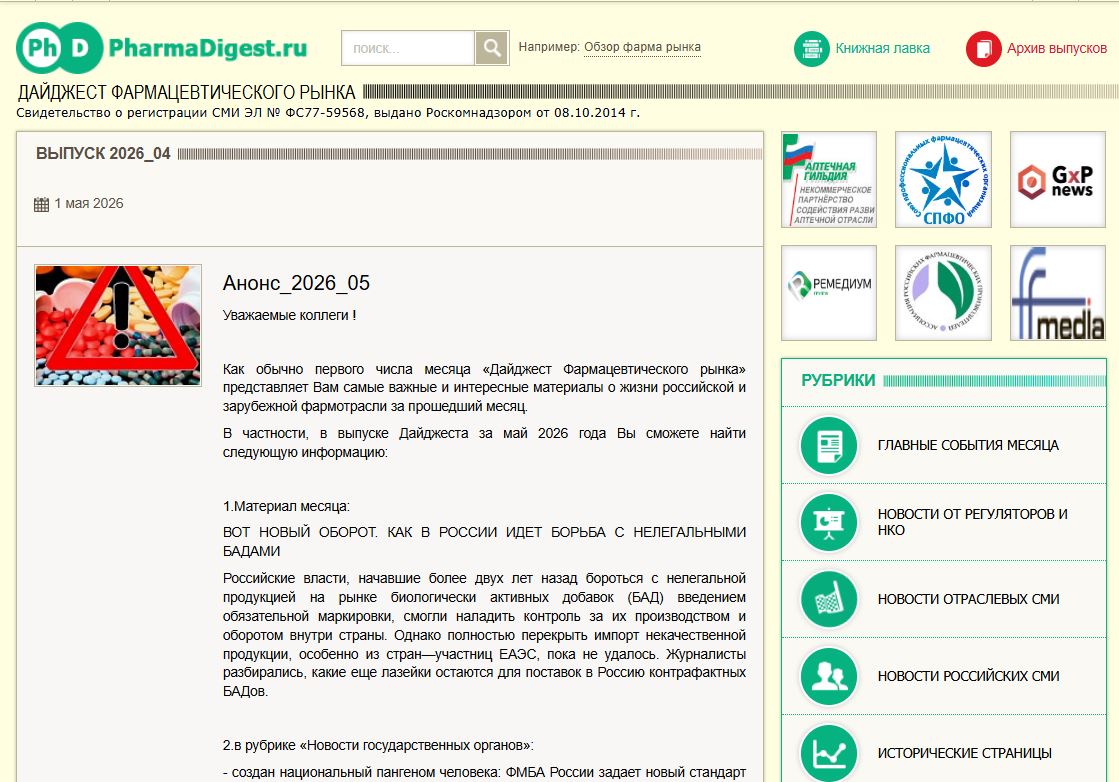Click the Новости отраслевых СМИ rubric icon
1119x782 pixels.
pyautogui.click(x=829, y=599)
